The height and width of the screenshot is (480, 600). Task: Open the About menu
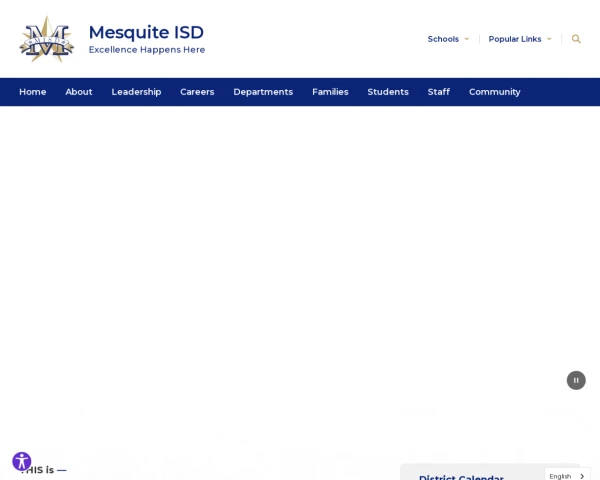click(79, 92)
